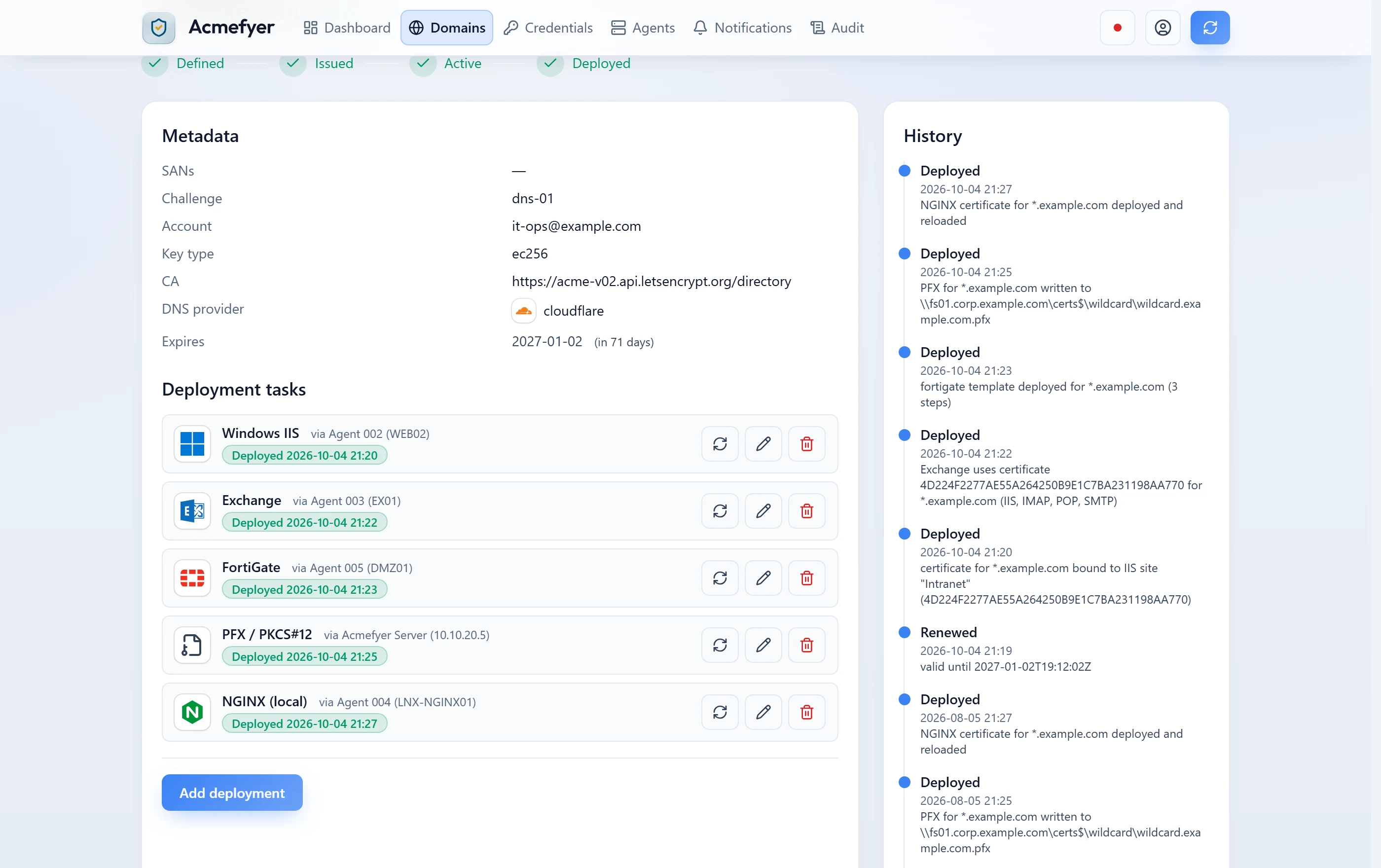
Task: Redeploy the FortiGate deployment task
Action: coord(720,578)
